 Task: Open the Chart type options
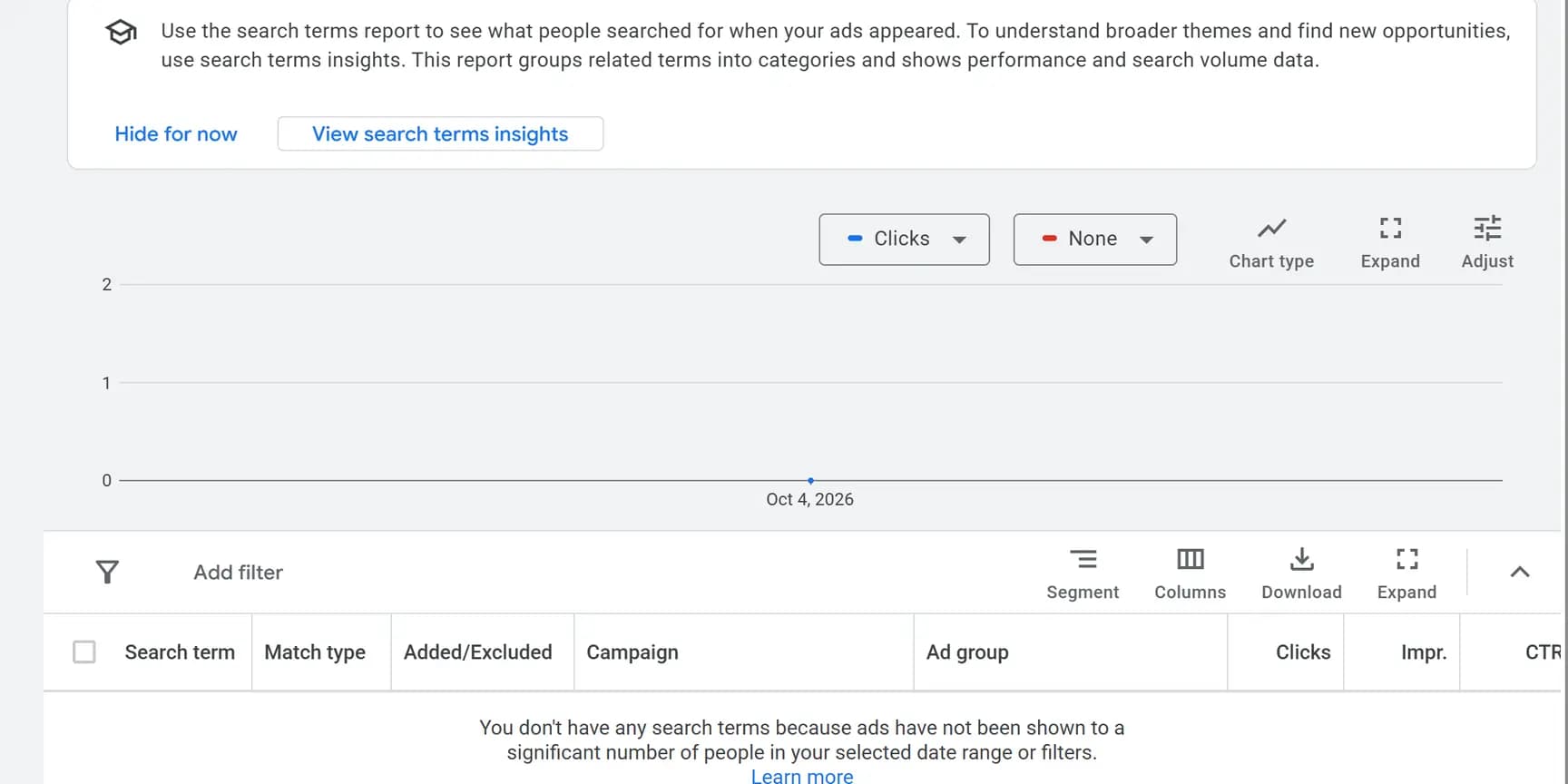click(x=1271, y=242)
